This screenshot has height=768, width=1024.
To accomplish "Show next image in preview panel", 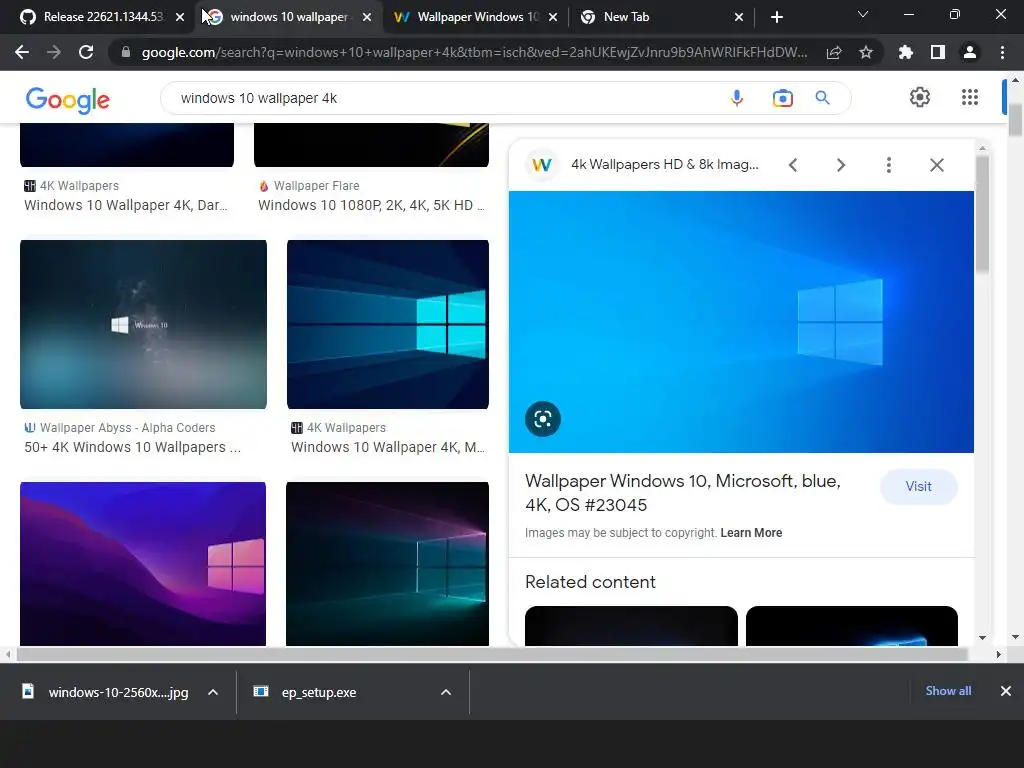I will click(x=841, y=165).
